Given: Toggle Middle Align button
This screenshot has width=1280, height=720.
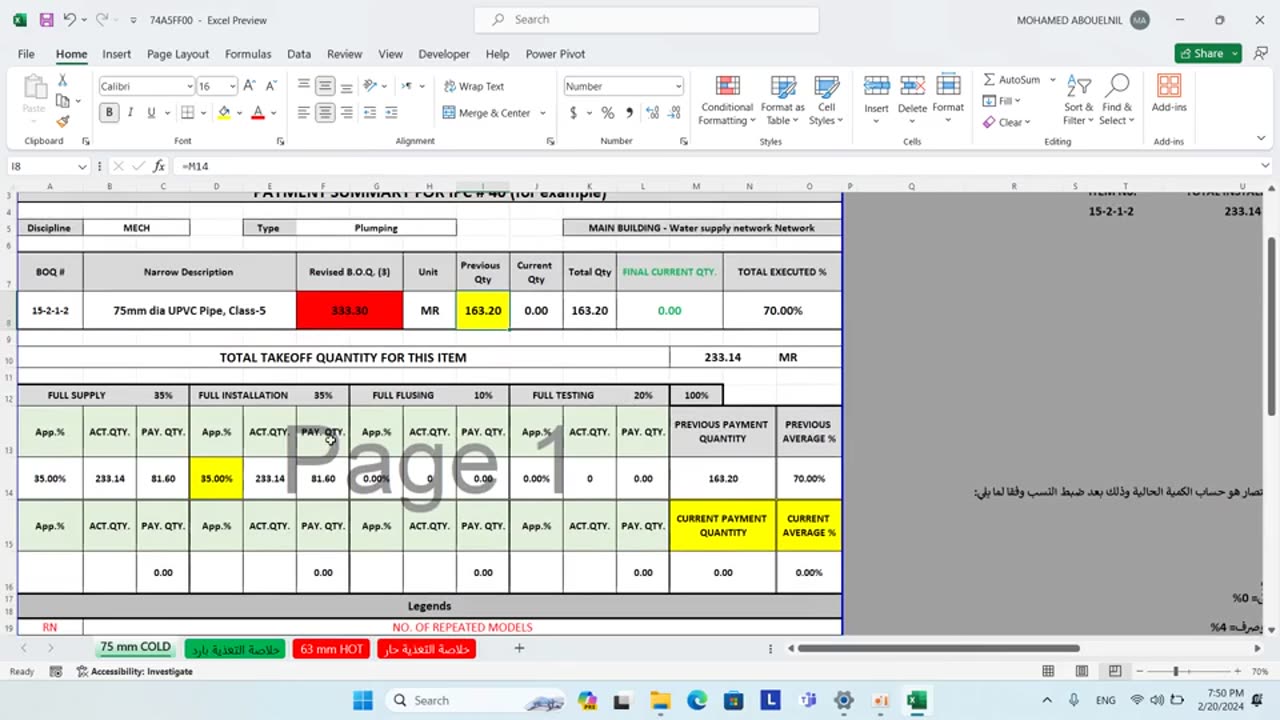Looking at the screenshot, I should [325, 86].
